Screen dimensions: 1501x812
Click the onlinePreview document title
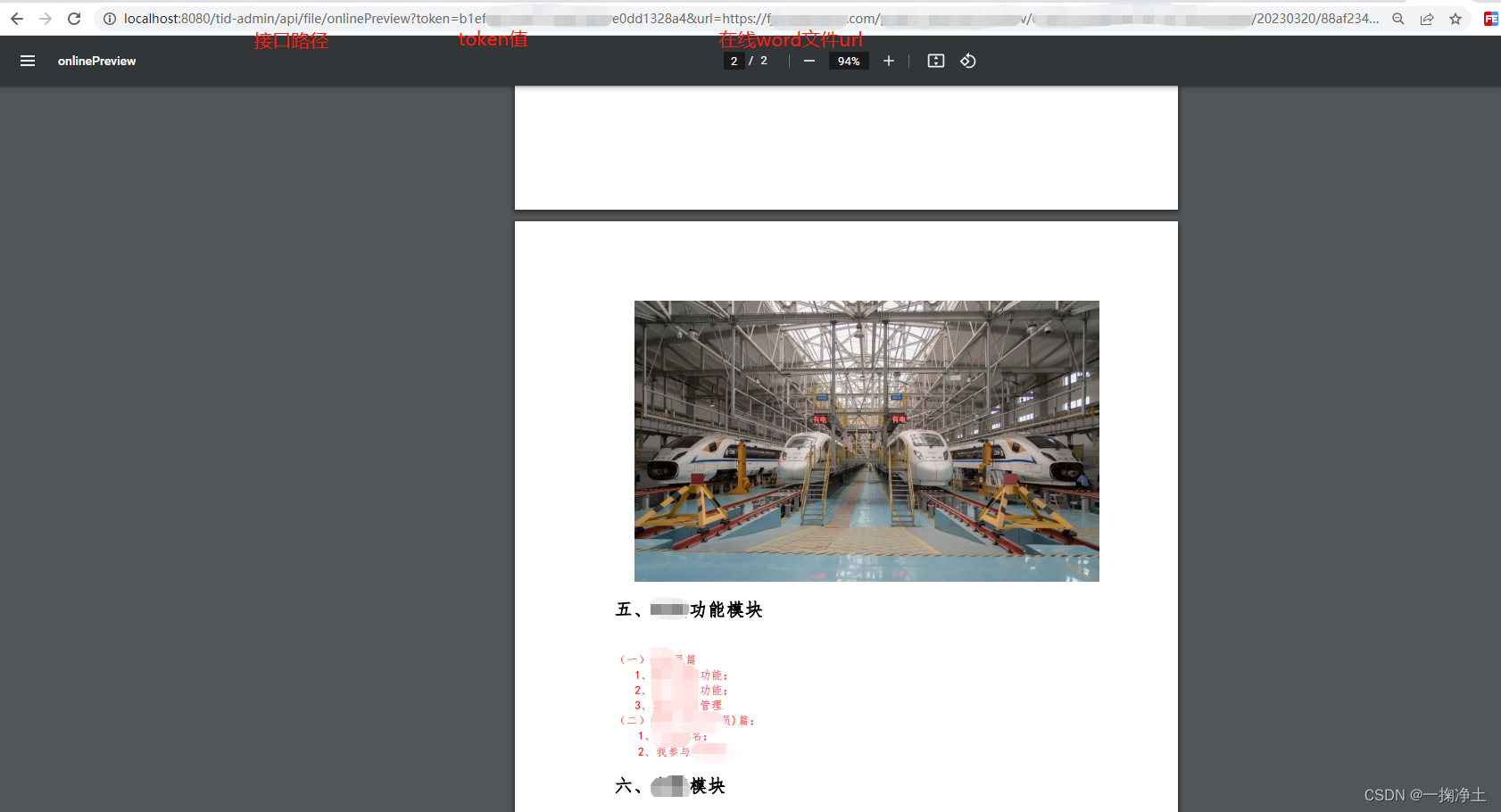(x=96, y=61)
